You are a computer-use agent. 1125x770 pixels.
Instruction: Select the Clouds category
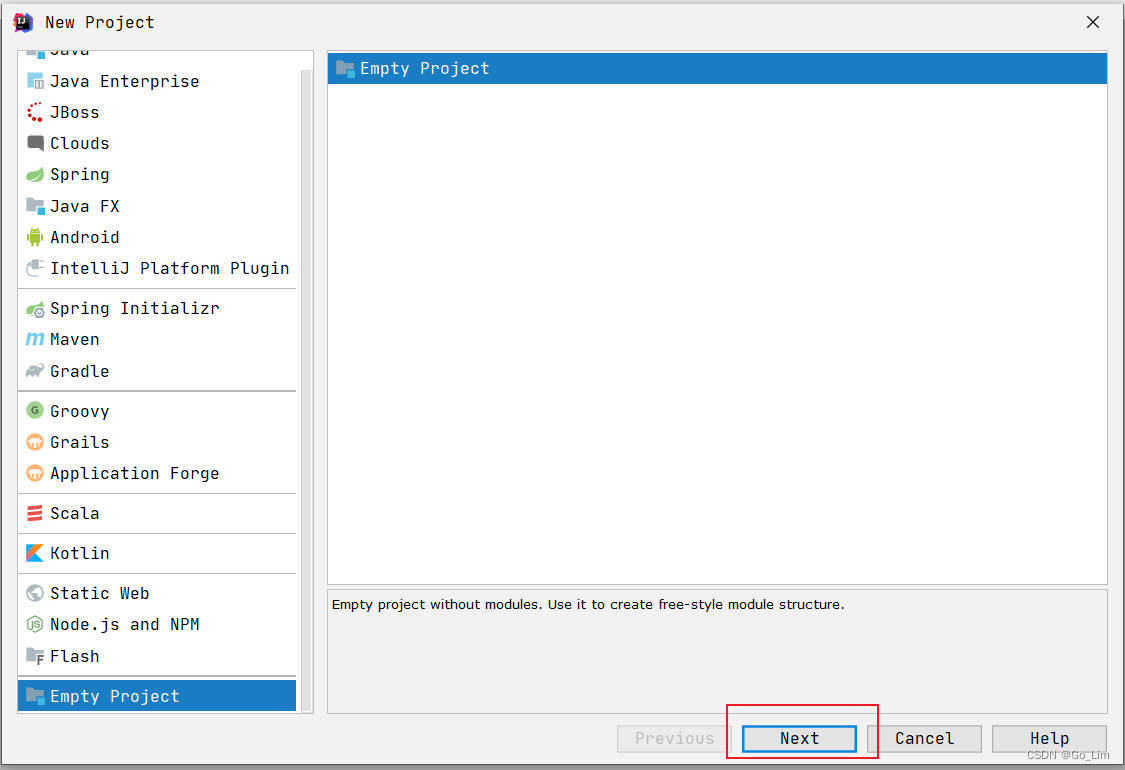point(156,144)
